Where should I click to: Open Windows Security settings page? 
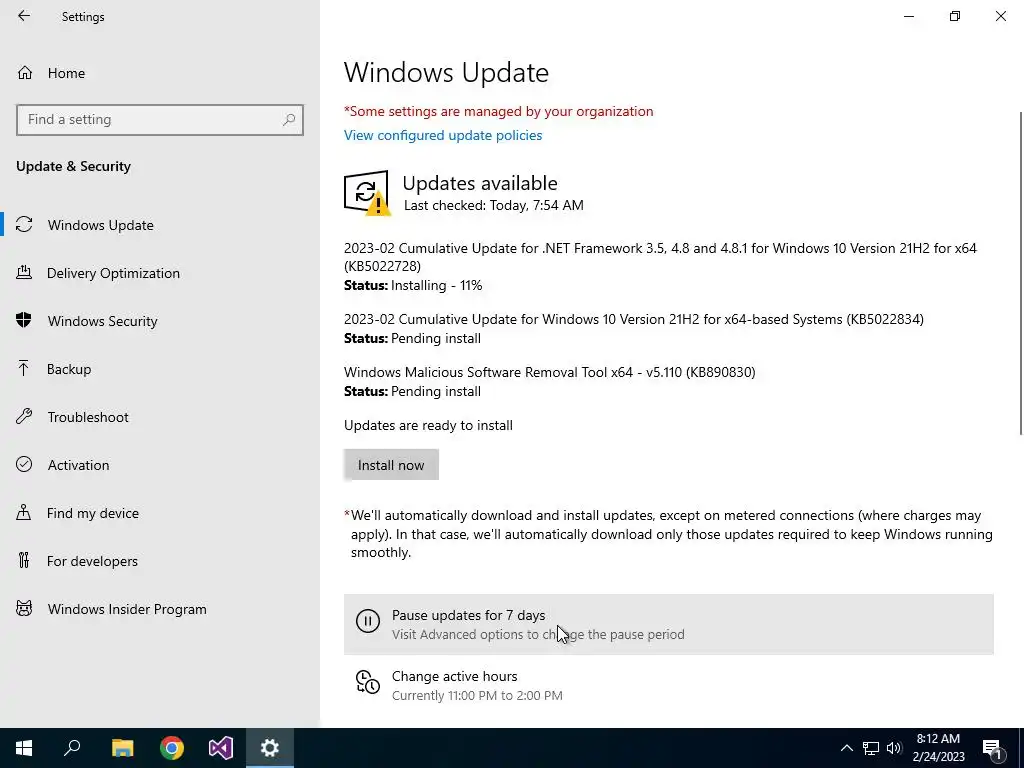(x=160, y=321)
